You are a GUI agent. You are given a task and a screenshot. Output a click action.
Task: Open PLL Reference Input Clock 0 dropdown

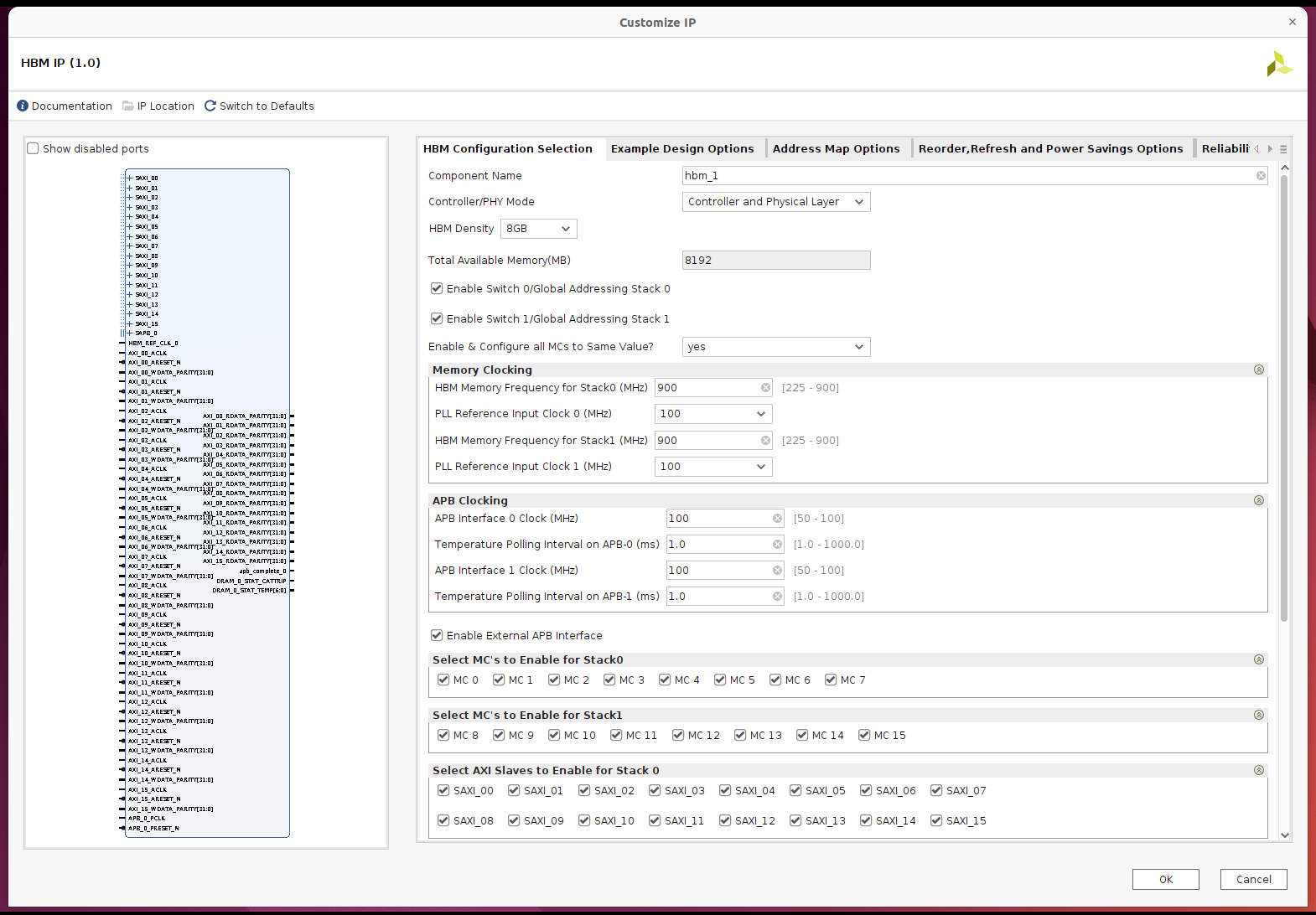point(712,414)
